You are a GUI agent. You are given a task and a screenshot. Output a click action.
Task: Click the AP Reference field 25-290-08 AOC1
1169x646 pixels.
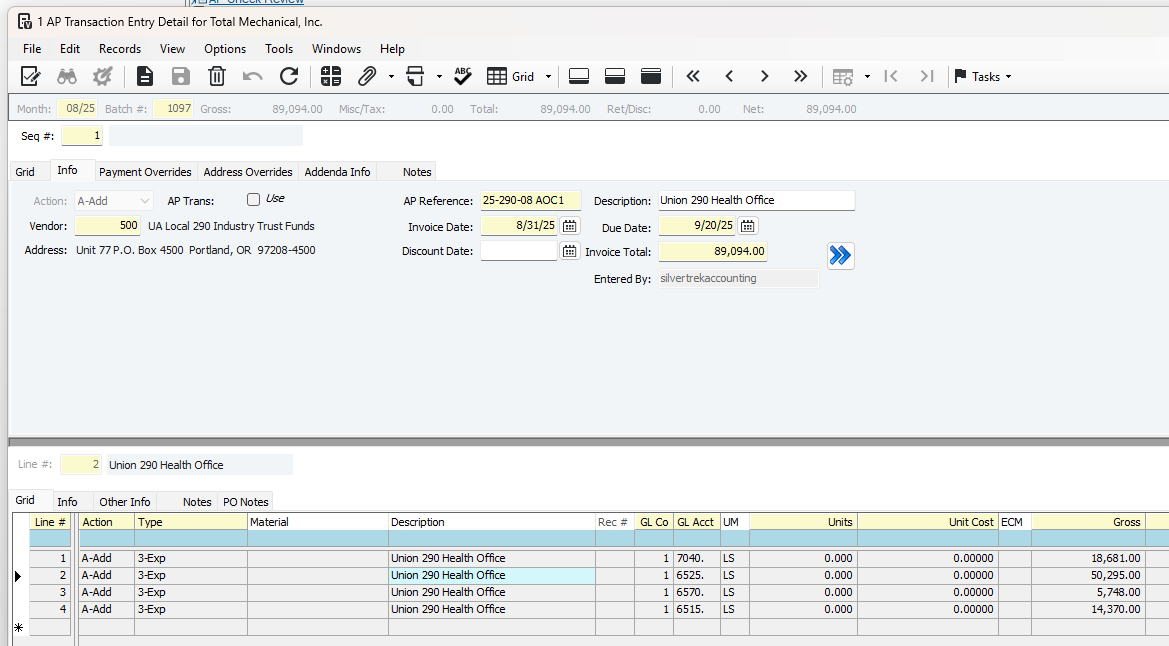point(531,200)
